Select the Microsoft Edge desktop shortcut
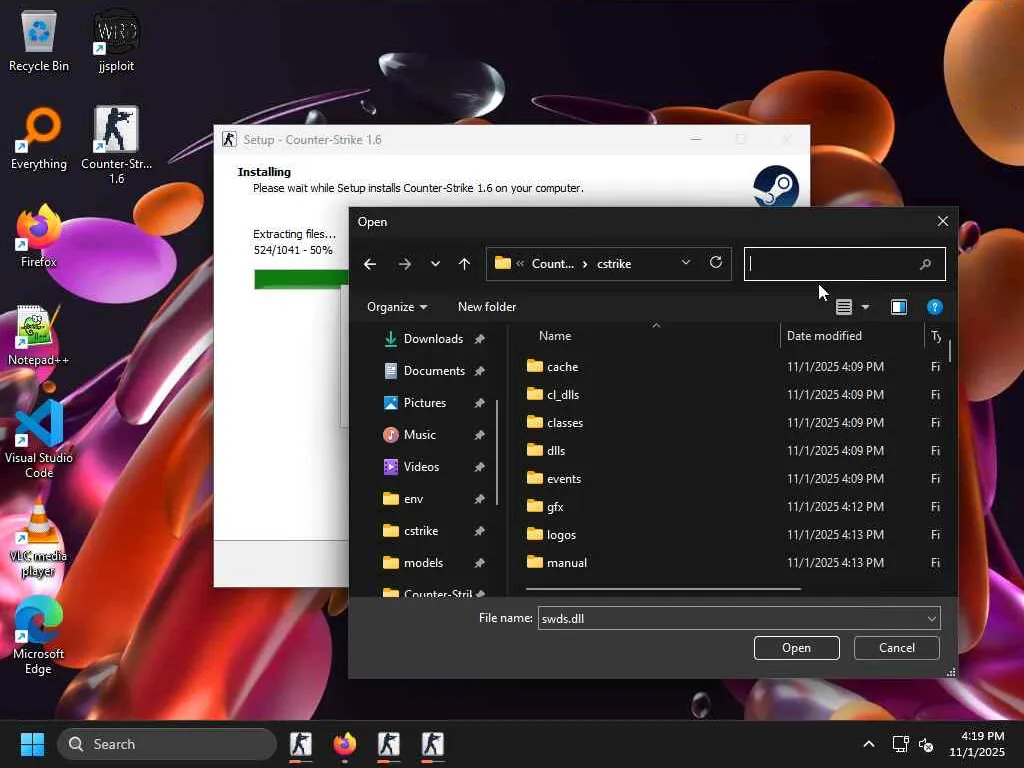 pos(39,635)
